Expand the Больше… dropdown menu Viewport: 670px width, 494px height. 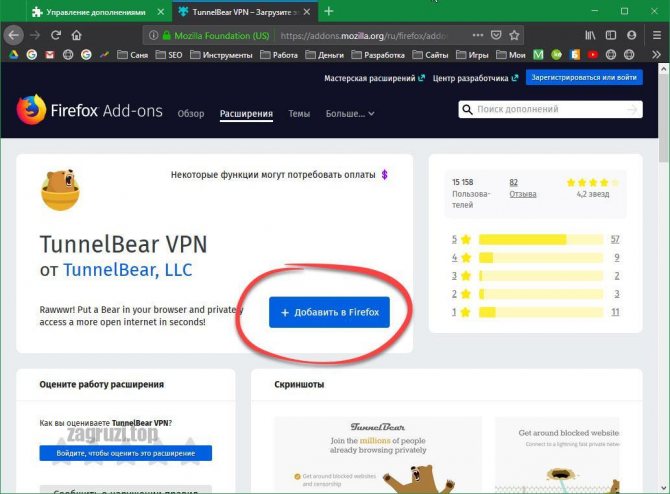coord(350,114)
